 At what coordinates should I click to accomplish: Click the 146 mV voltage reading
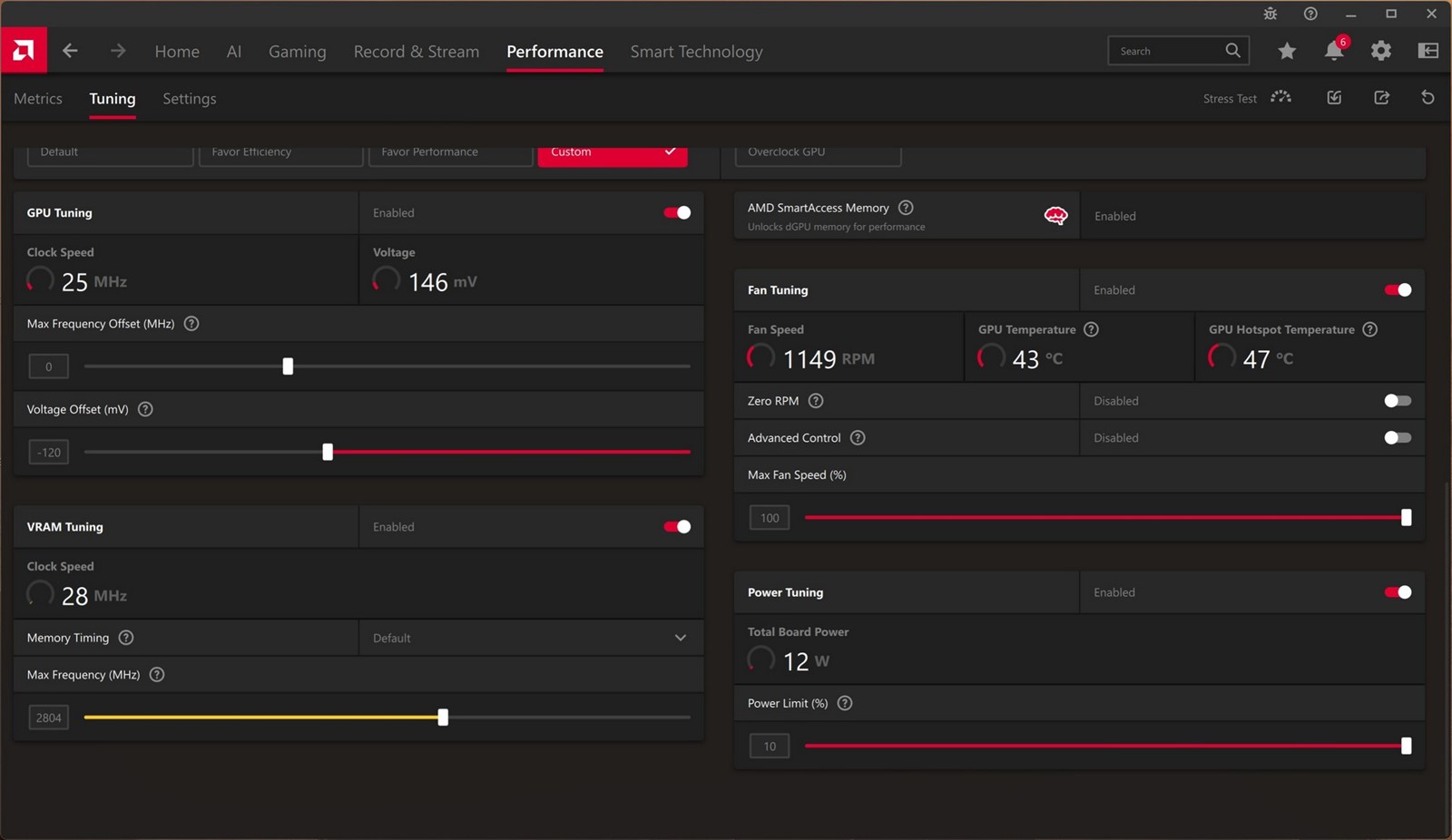442,282
